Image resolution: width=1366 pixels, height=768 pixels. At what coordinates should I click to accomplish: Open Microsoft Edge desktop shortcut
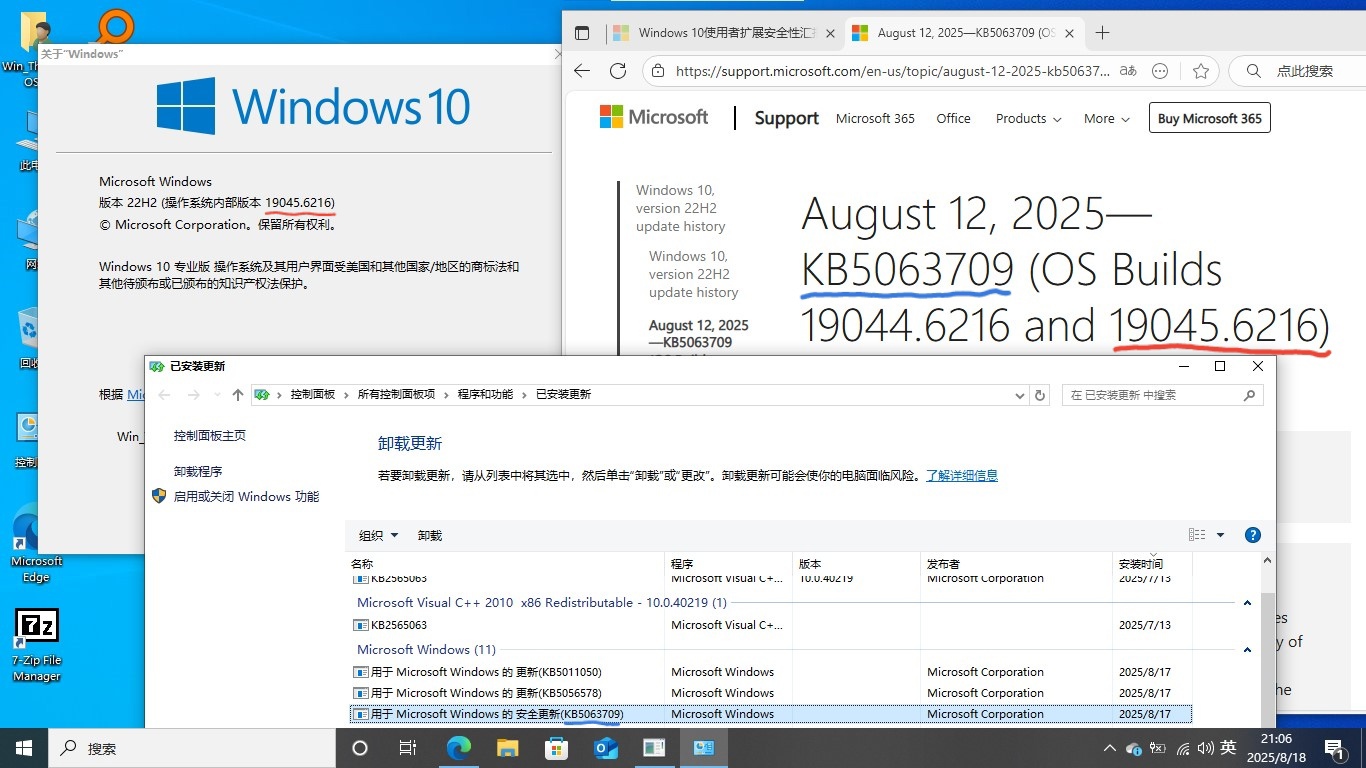click(36, 545)
